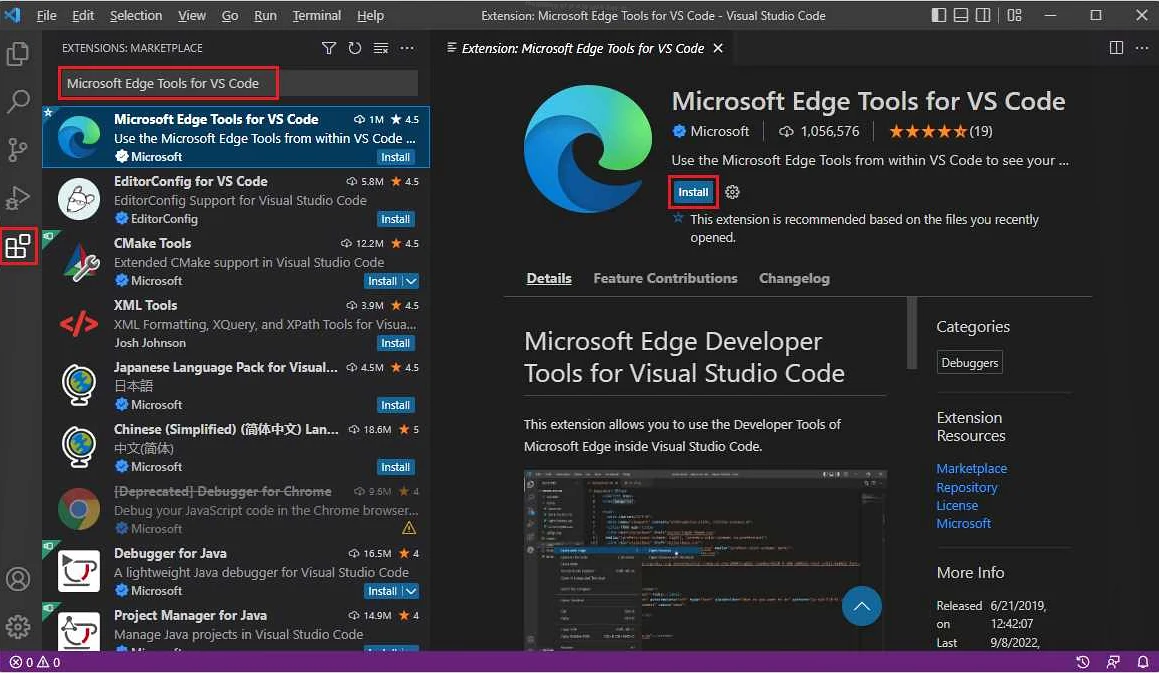Click the notifications bell in the status bar
Image resolution: width=1159 pixels, height=673 pixels.
[x=1143, y=662]
